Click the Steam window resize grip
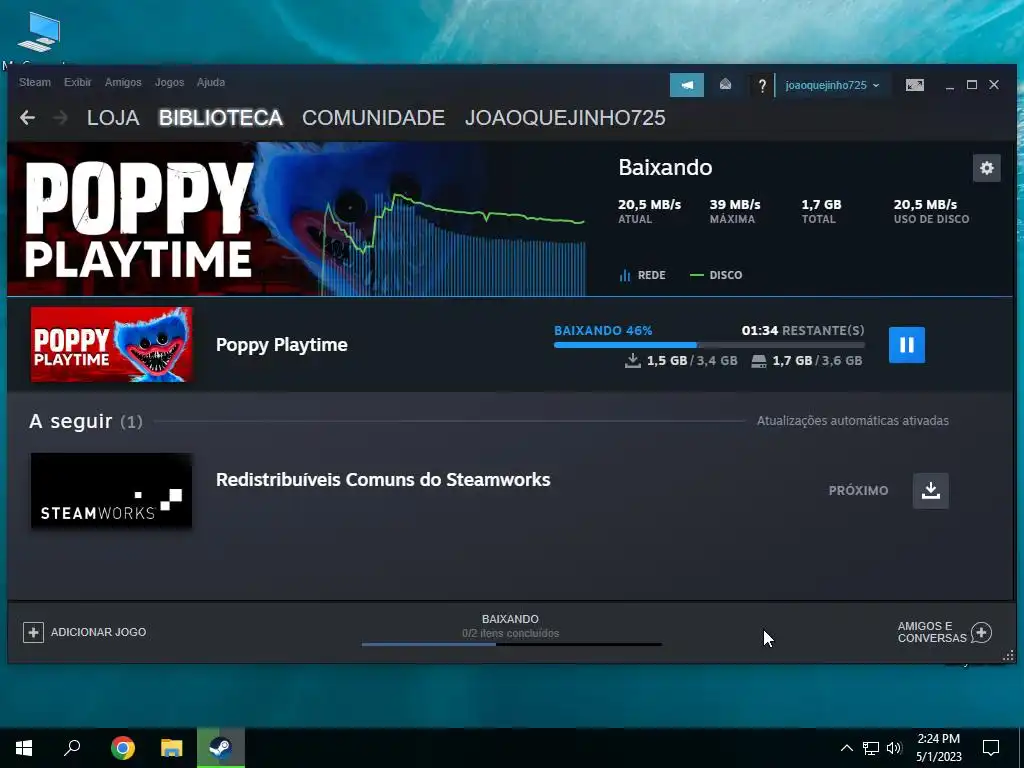 tap(1008, 655)
